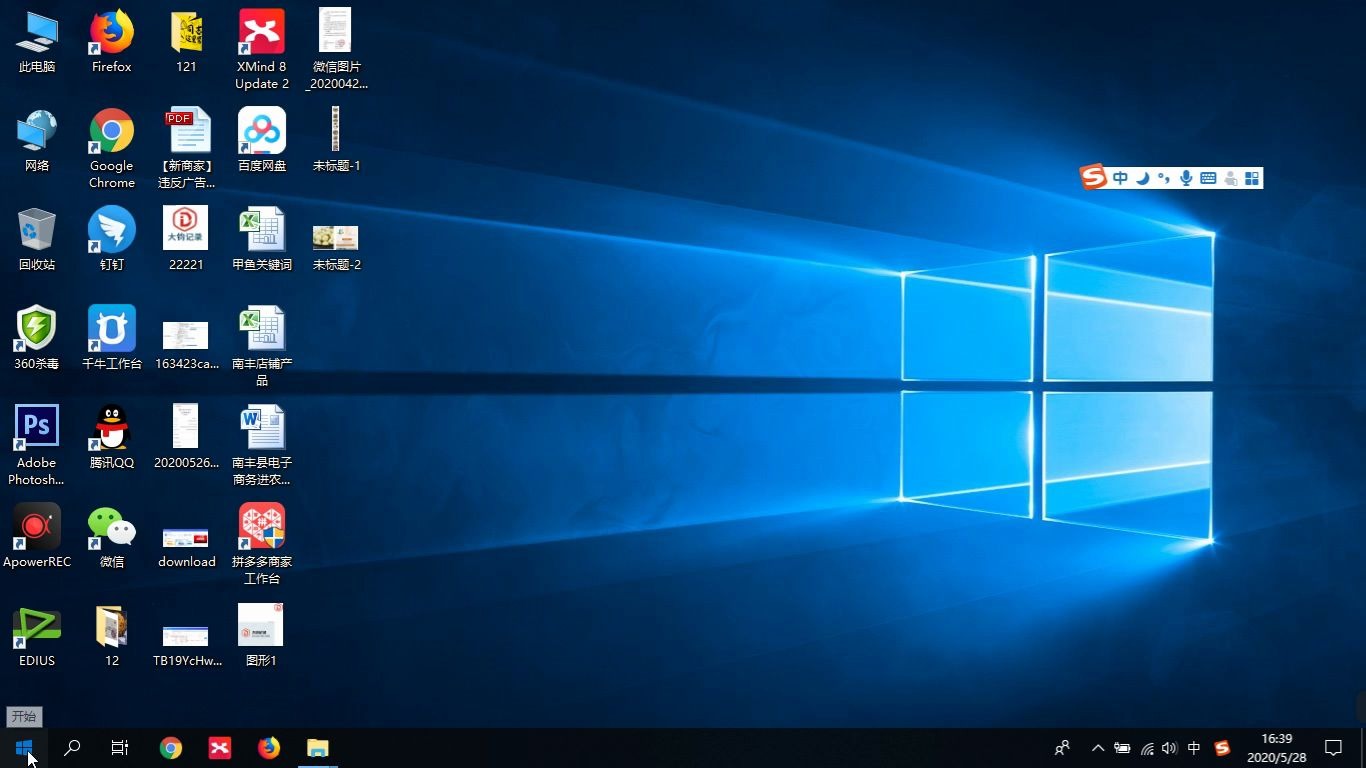
Task: Select the TB19YcHw image file
Action: 186,645
